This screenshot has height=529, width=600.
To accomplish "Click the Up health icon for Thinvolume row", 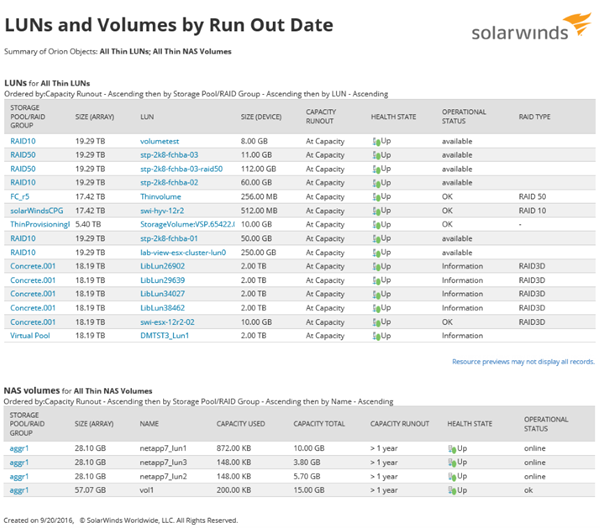I will point(376,197).
